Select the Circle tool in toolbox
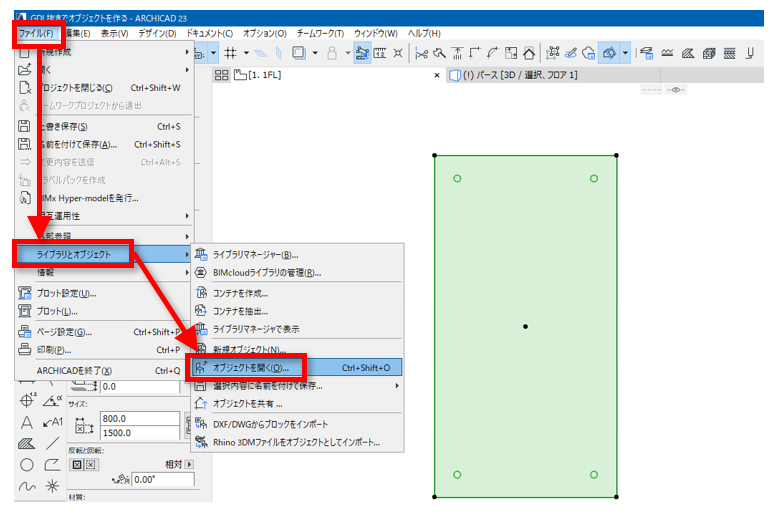This screenshot has height=523, width=772. [27, 465]
